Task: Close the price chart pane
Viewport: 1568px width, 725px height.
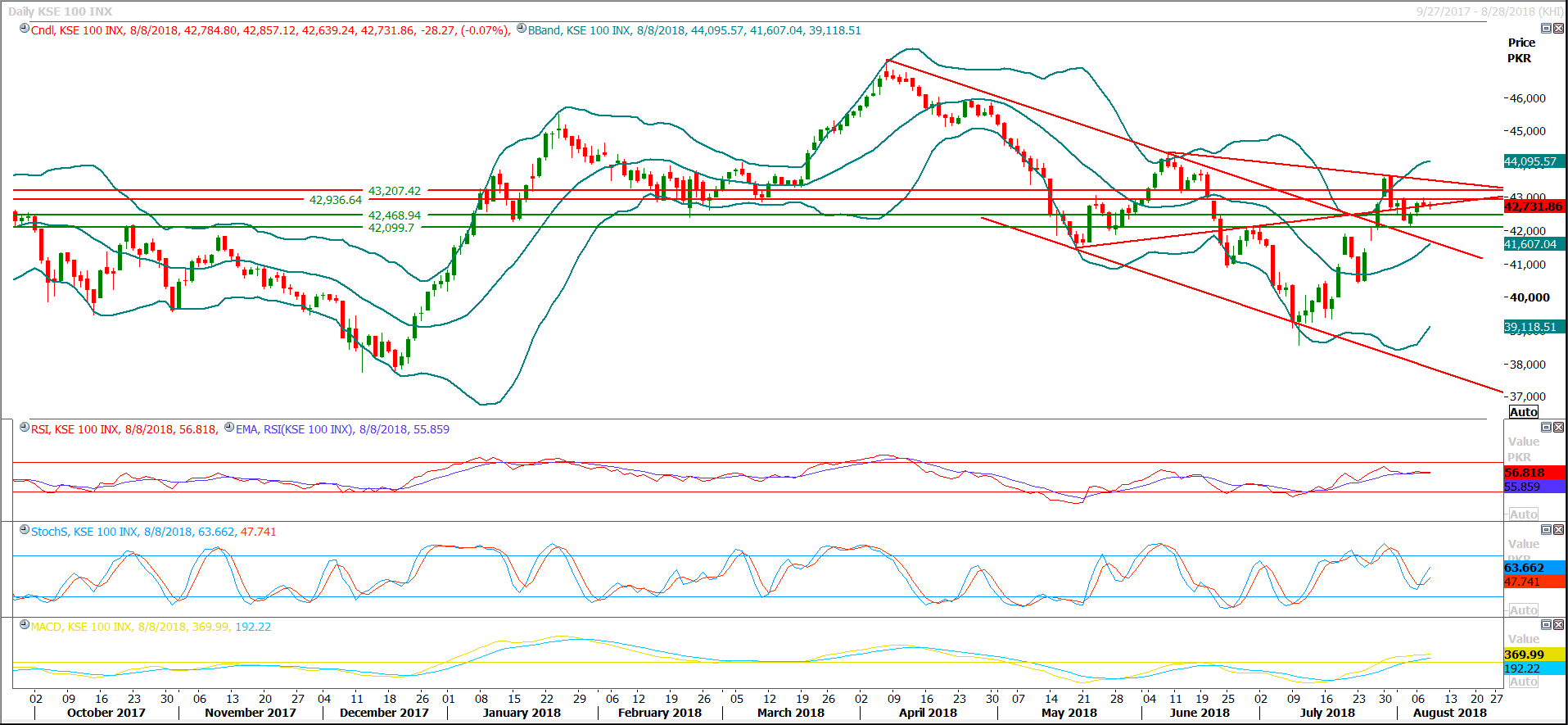Action: point(1558,29)
